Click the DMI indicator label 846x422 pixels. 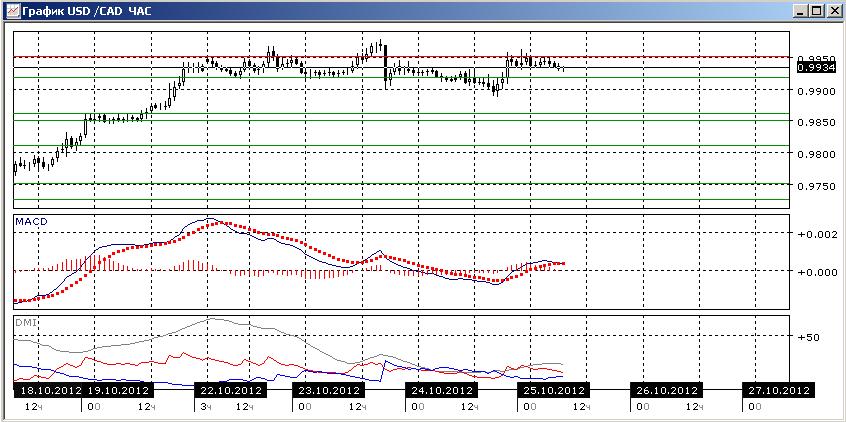pos(24,322)
